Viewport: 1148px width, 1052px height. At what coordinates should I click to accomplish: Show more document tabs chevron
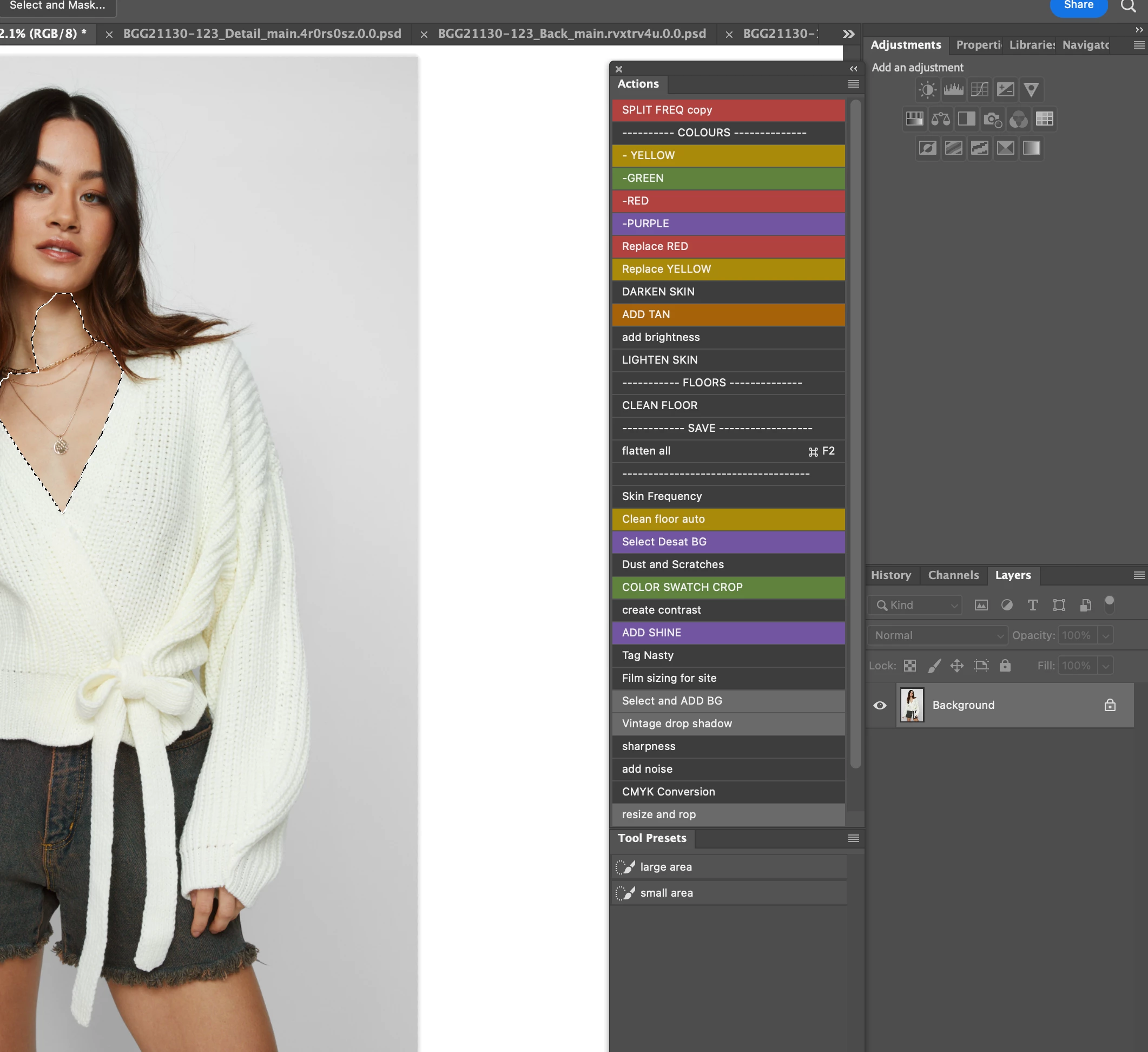pos(848,34)
